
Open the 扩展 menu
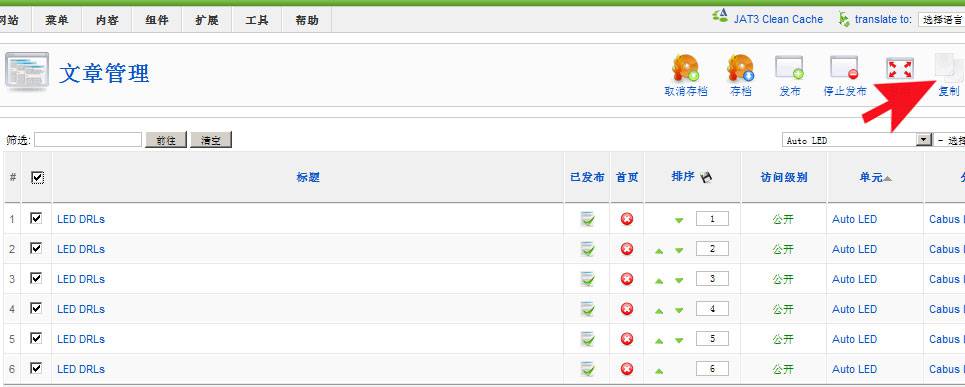point(207,20)
